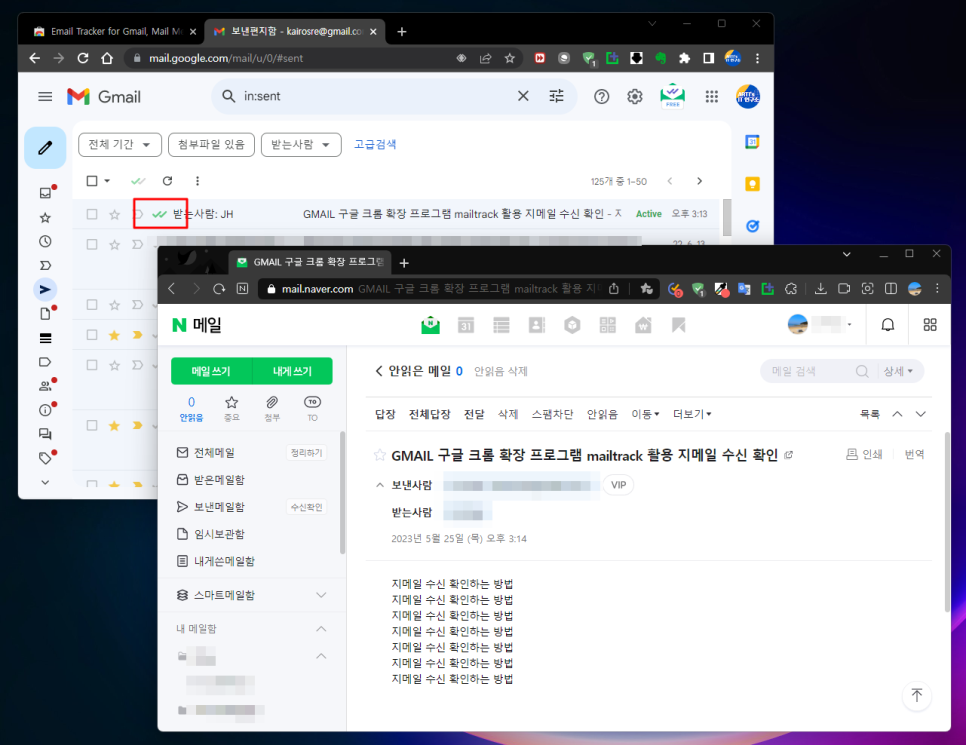Image resolution: width=966 pixels, height=745 pixels.
Task: Click Naver 내게 쓰기 write-to-me button
Action: [293, 371]
